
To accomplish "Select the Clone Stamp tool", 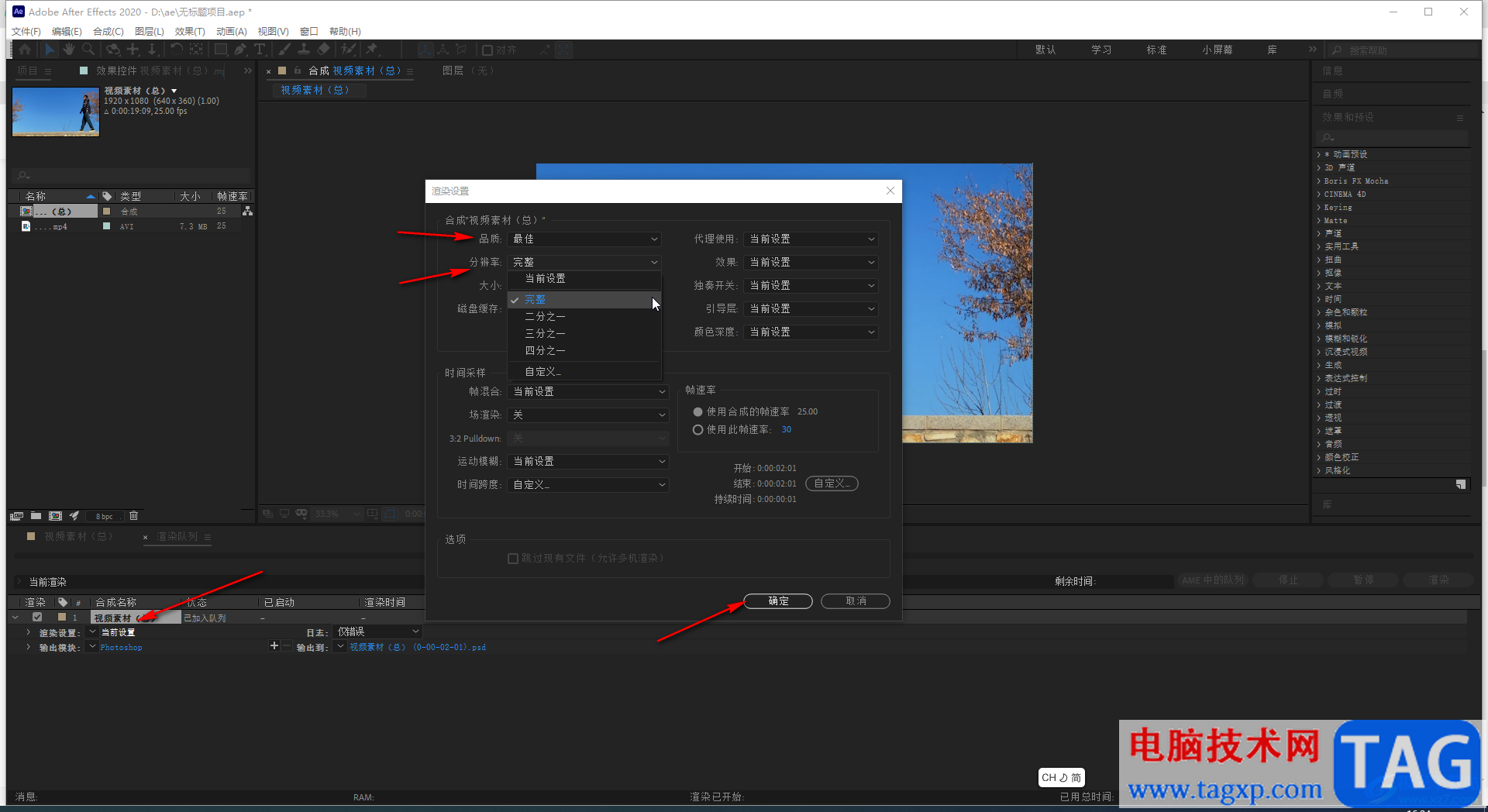I will click(304, 50).
